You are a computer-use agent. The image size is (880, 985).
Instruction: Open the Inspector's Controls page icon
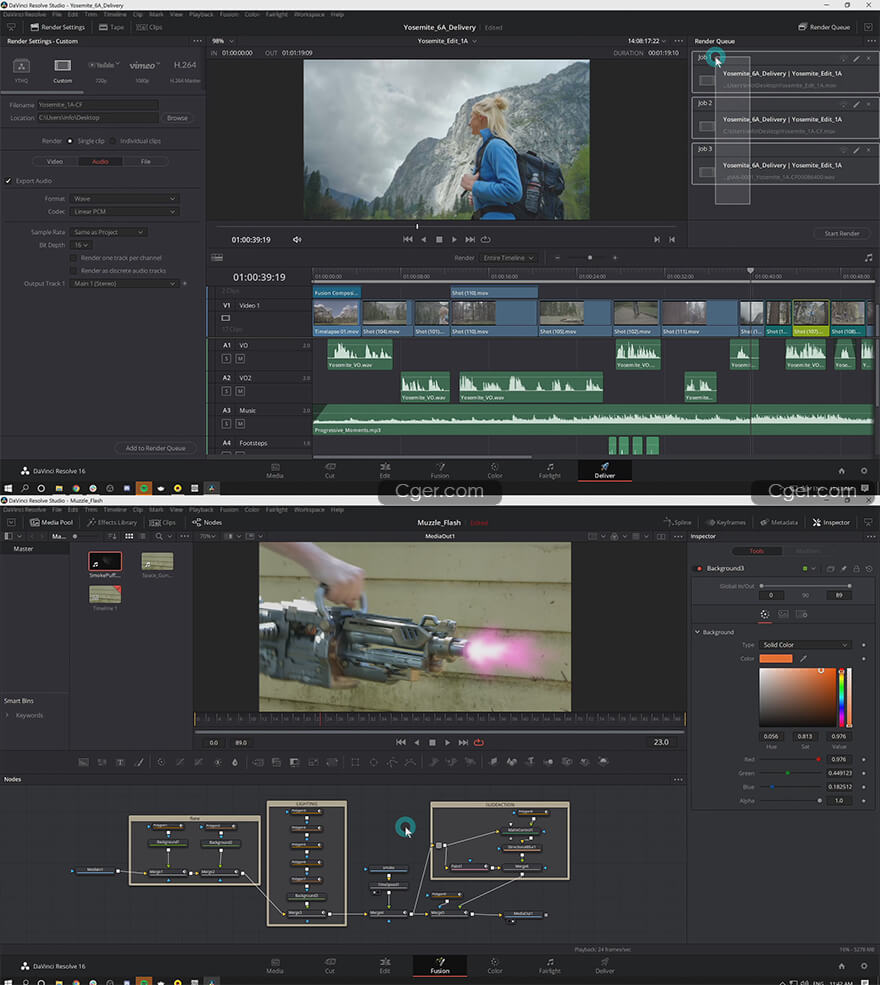[764, 614]
